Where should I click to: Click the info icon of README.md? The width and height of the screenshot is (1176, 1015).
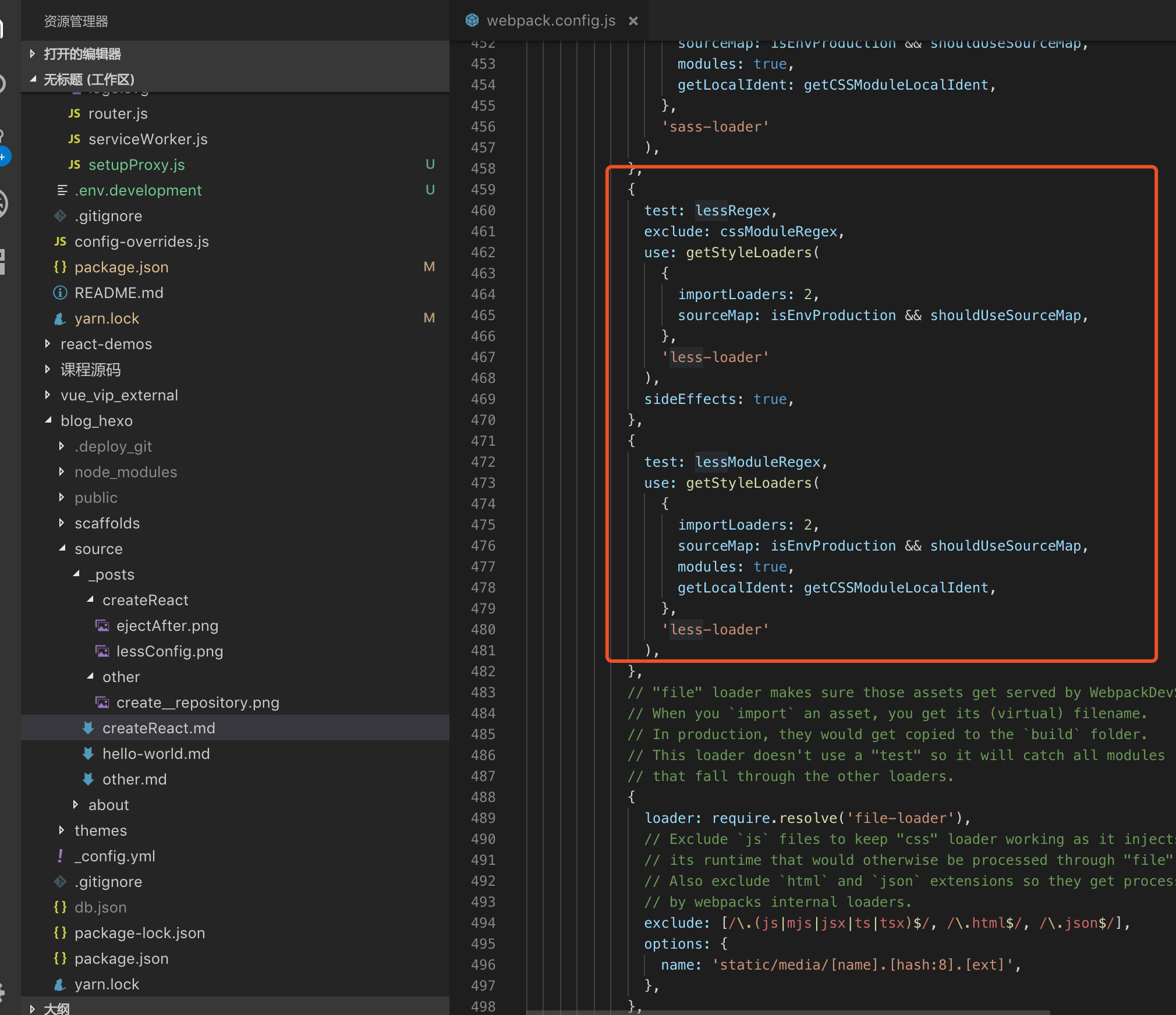(x=61, y=293)
